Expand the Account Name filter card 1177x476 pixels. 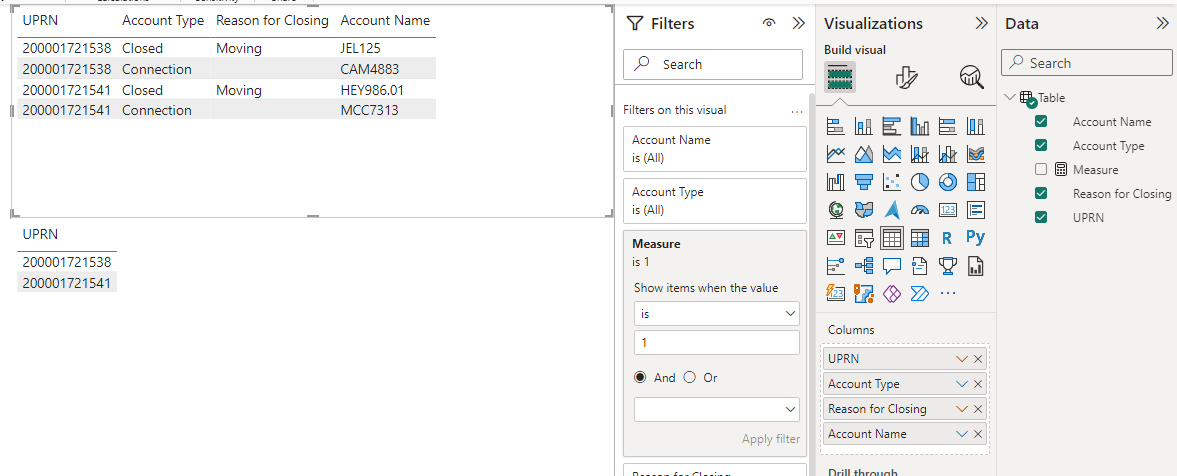715,149
